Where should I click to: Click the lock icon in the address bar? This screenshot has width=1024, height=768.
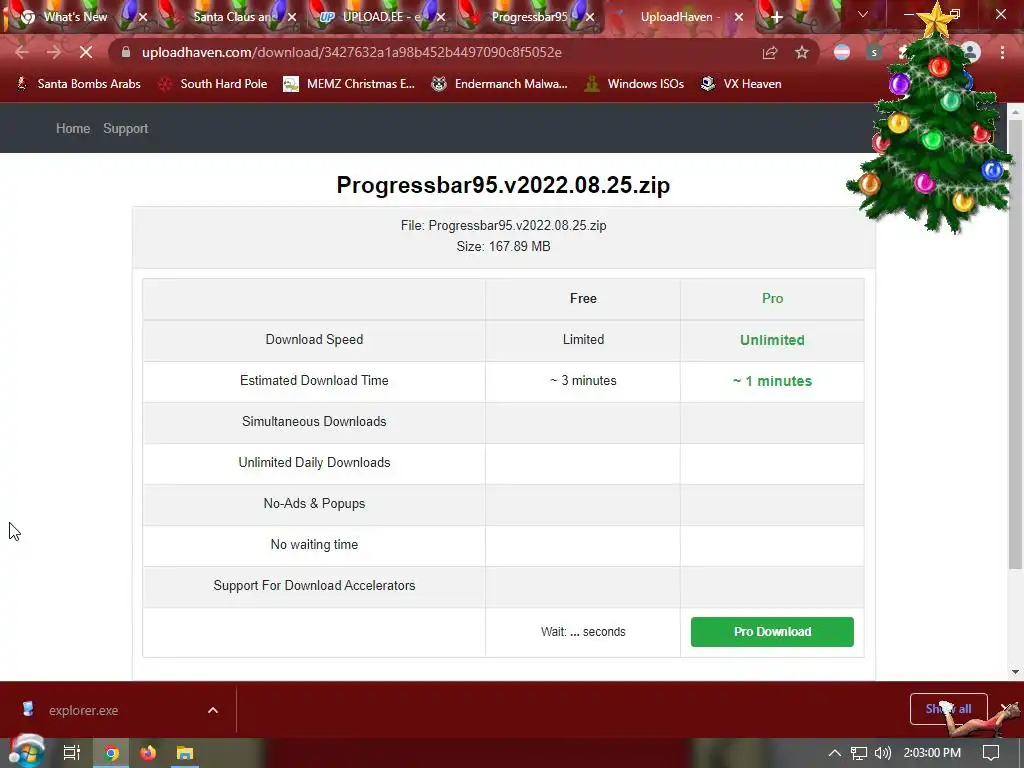(x=126, y=52)
